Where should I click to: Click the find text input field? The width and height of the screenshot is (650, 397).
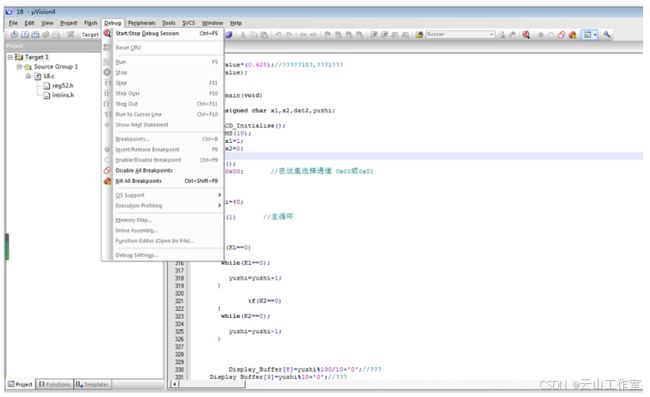457,34
